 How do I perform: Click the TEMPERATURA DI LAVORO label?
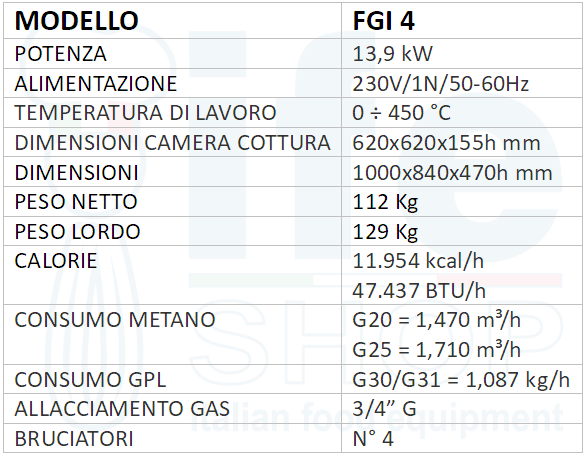click(145, 113)
